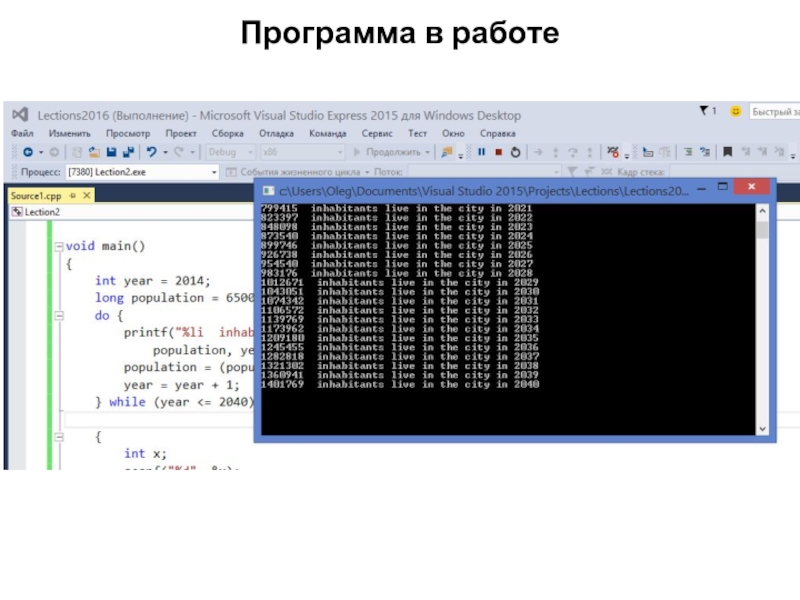Open the Файл menu
Viewport: 800px width, 600px height.
[22, 134]
